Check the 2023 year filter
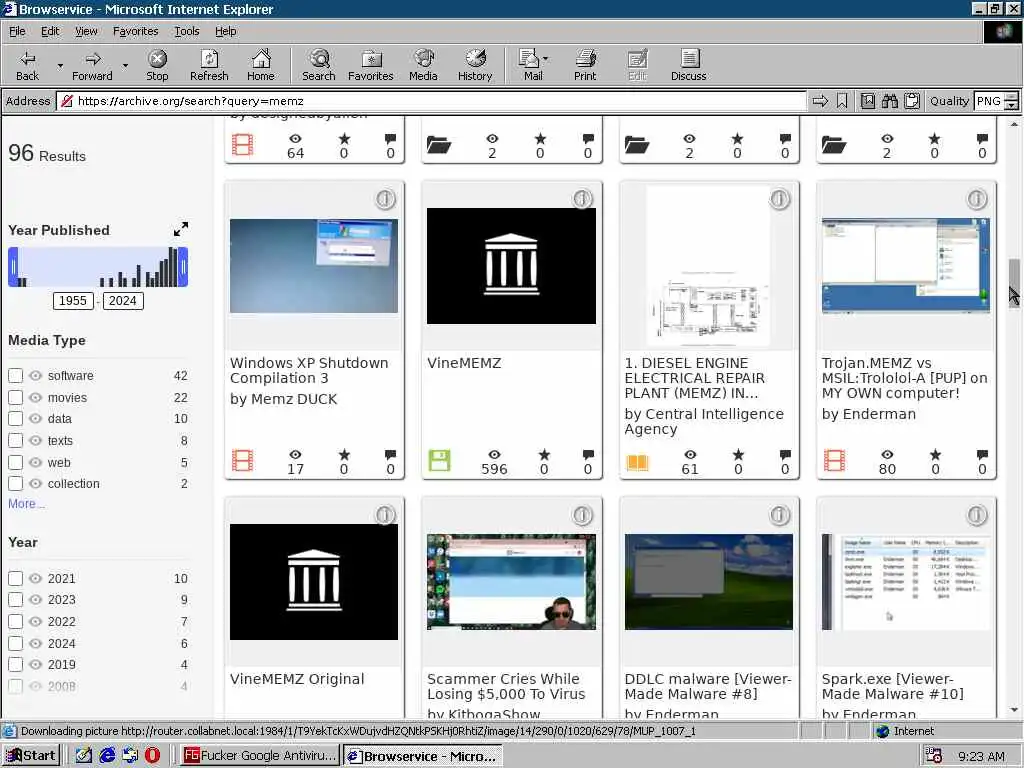Screen dimensions: 1024x768 pyautogui.click(x=16, y=600)
